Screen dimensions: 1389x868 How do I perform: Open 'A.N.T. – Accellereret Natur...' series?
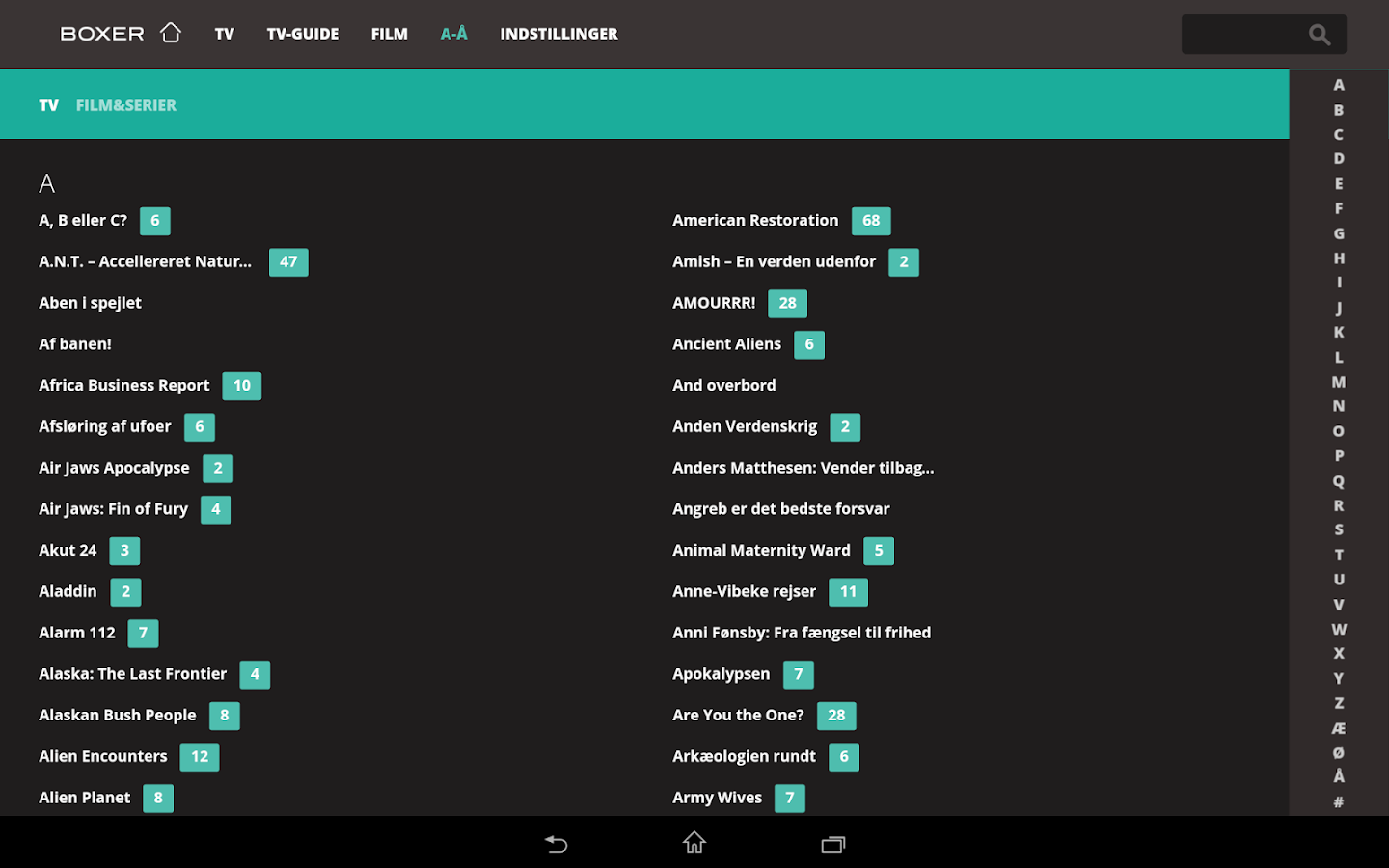click(x=146, y=262)
